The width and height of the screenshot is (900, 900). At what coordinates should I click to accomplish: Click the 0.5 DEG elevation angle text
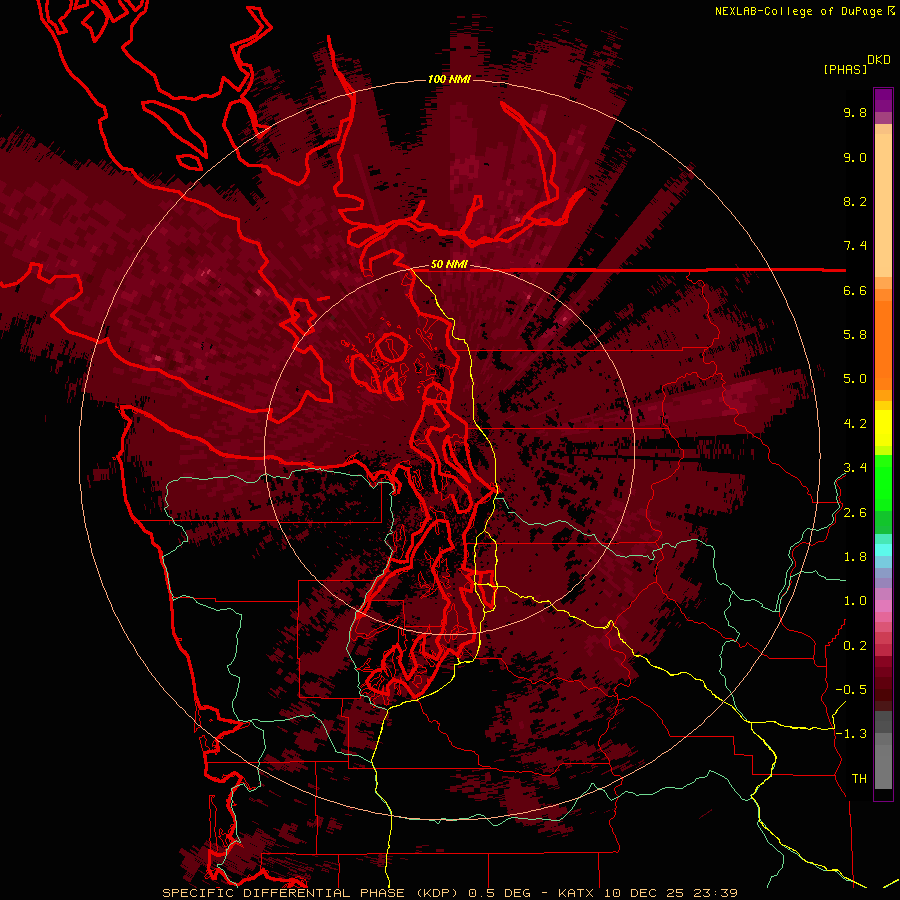(x=499, y=893)
